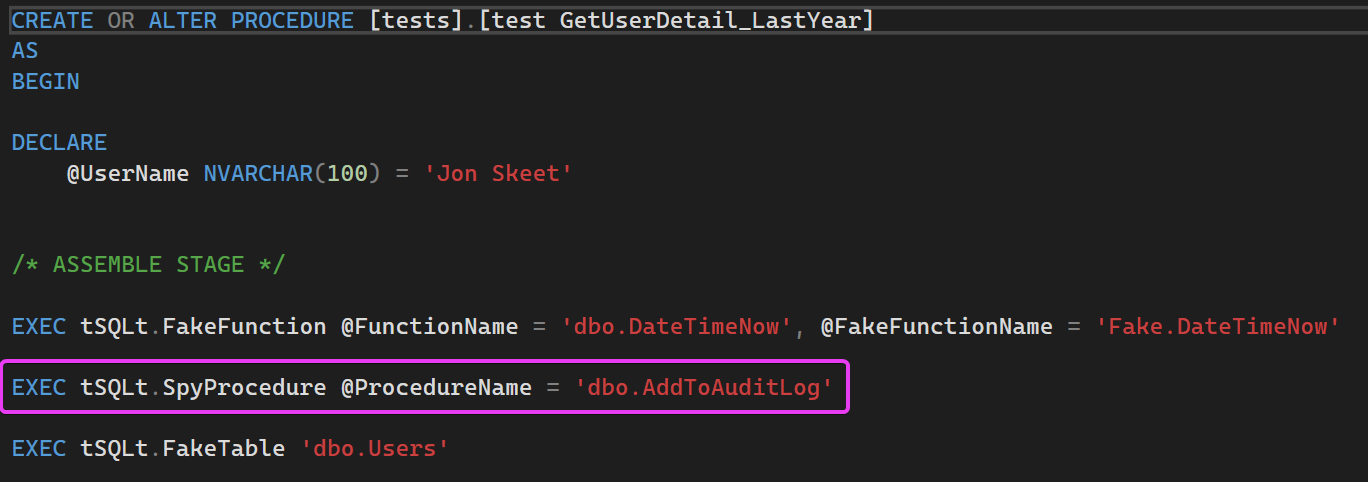The height and width of the screenshot is (482, 1368).
Task: Click the NVARCHAR data type
Action: pyautogui.click(x=258, y=173)
